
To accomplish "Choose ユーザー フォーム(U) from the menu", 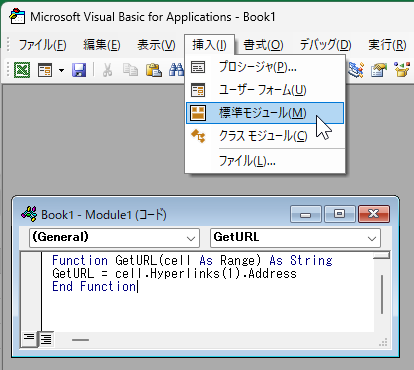I will click(x=265, y=90).
